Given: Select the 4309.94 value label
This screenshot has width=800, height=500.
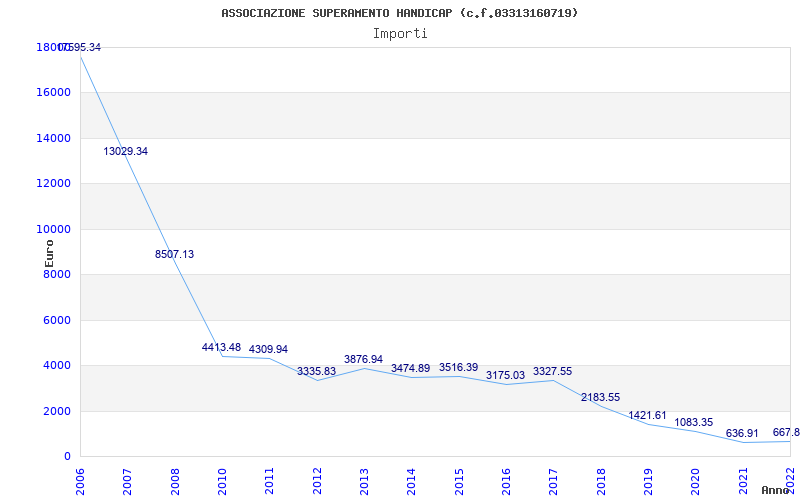Looking at the screenshot, I should coord(268,350).
